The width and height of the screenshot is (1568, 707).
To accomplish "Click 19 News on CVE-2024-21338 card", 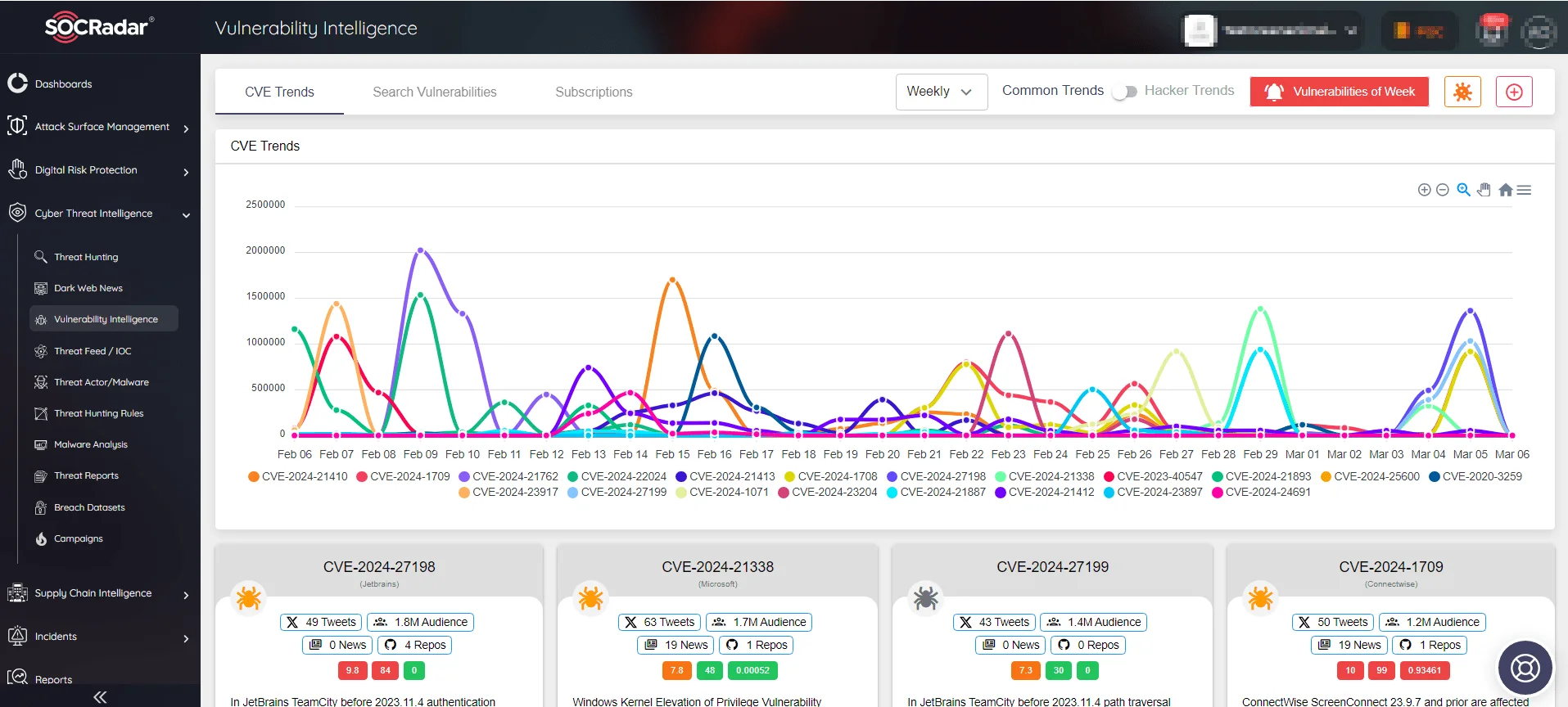I will coord(676,645).
